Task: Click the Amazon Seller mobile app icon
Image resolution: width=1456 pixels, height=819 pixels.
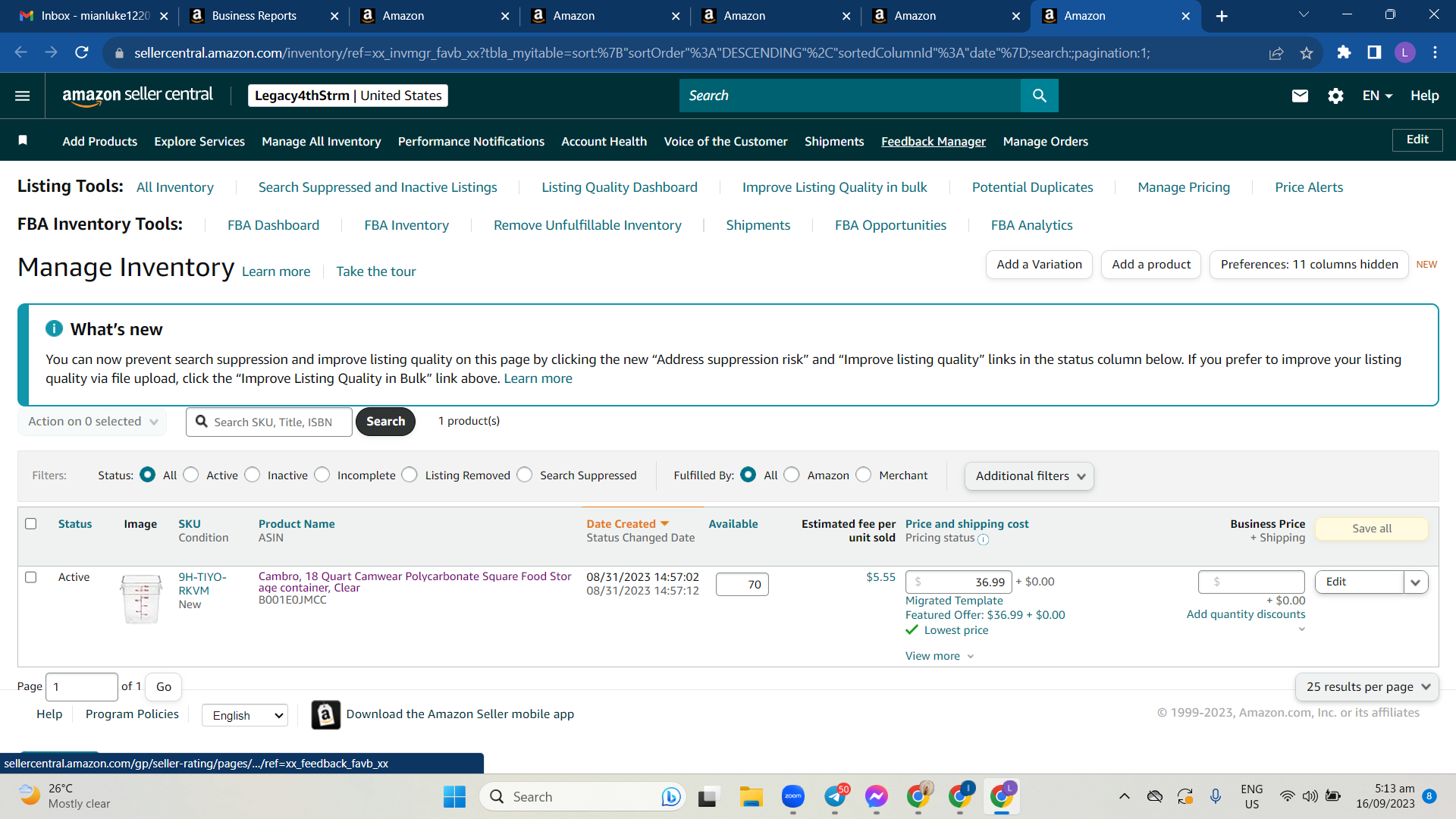Action: pyautogui.click(x=326, y=714)
